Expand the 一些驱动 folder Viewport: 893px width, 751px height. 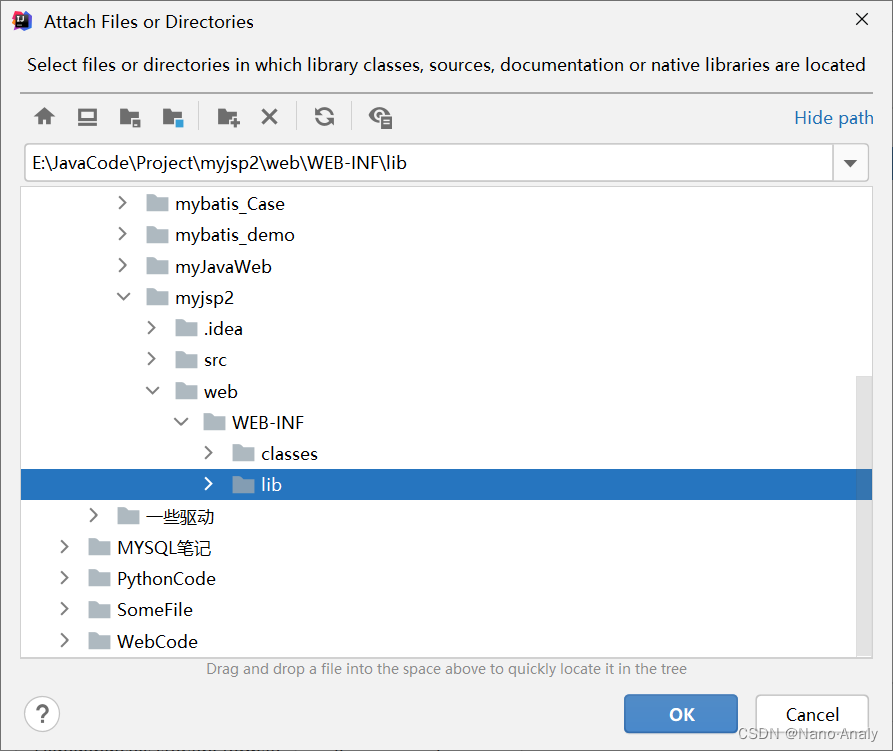[x=94, y=515]
